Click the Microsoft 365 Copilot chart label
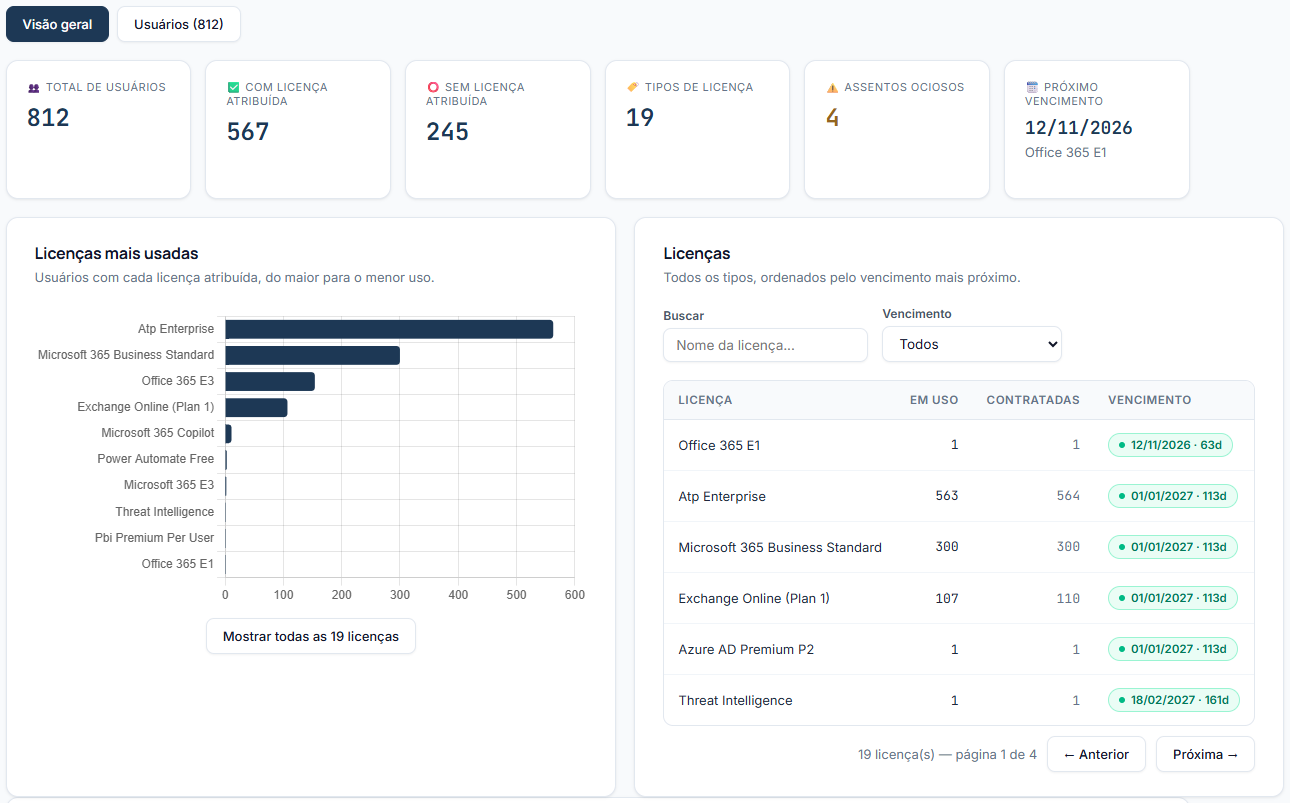This screenshot has width=1290, height=803. (157, 433)
